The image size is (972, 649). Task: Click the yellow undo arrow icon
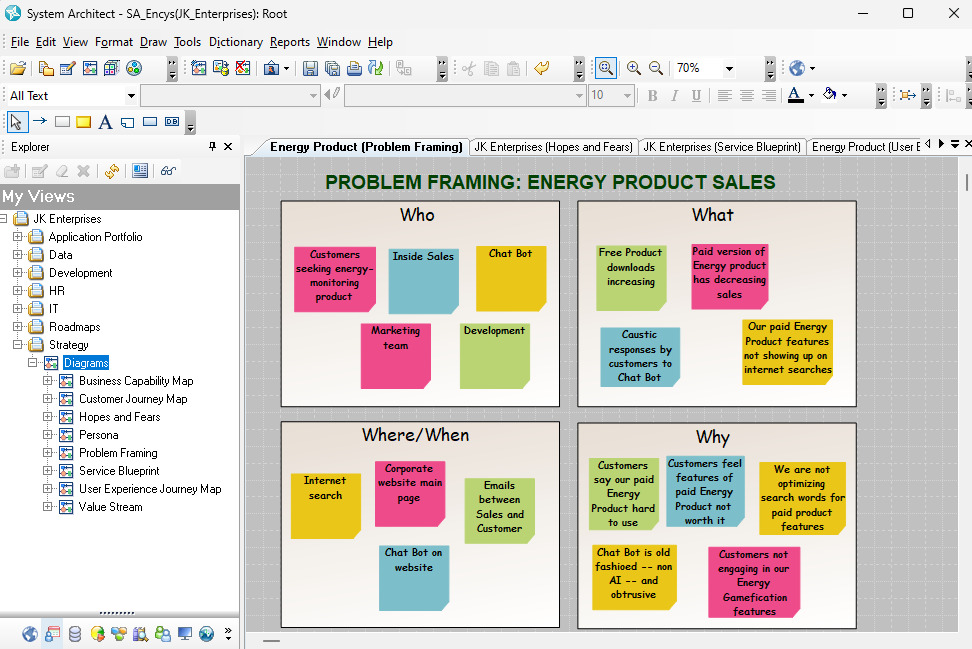coord(542,68)
